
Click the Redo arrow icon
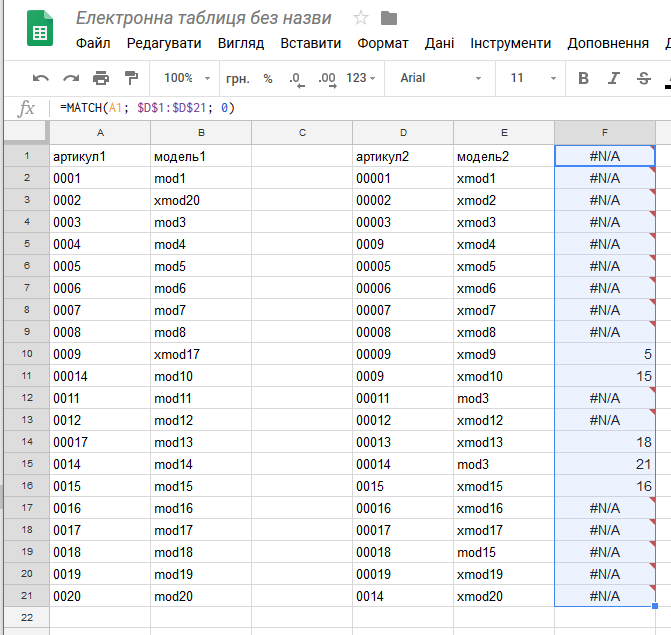[x=71, y=78]
